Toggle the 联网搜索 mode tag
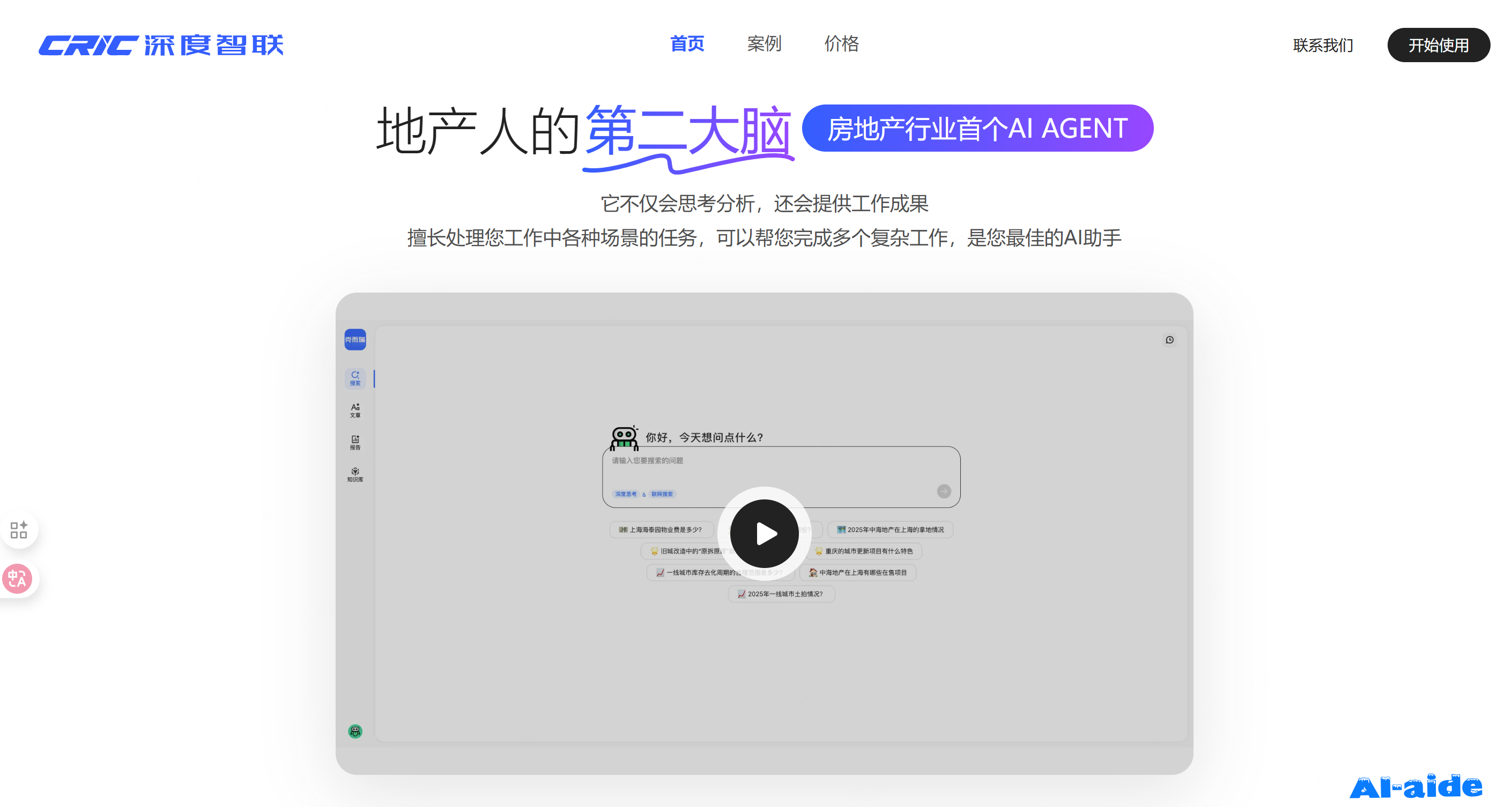Viewport: 1512px width, 807px height. coord(663,494)
